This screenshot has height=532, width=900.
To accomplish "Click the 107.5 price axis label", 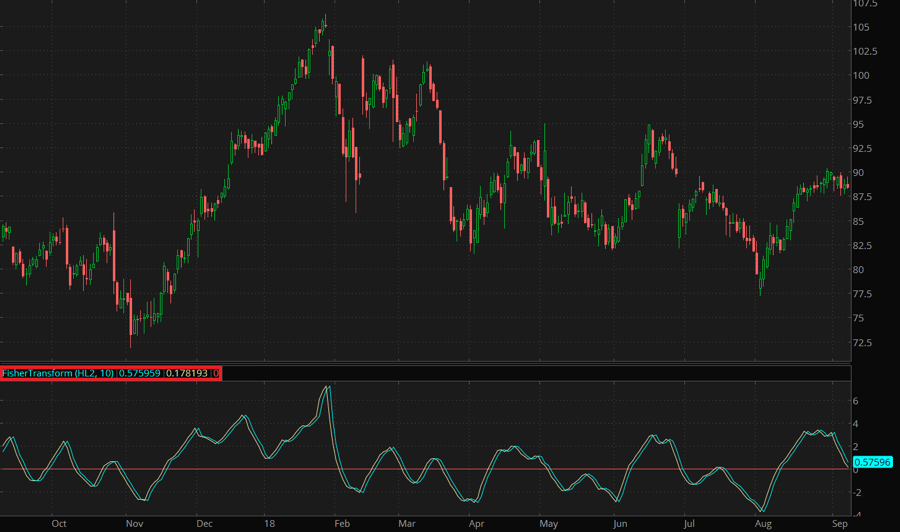I will (866, 3).
